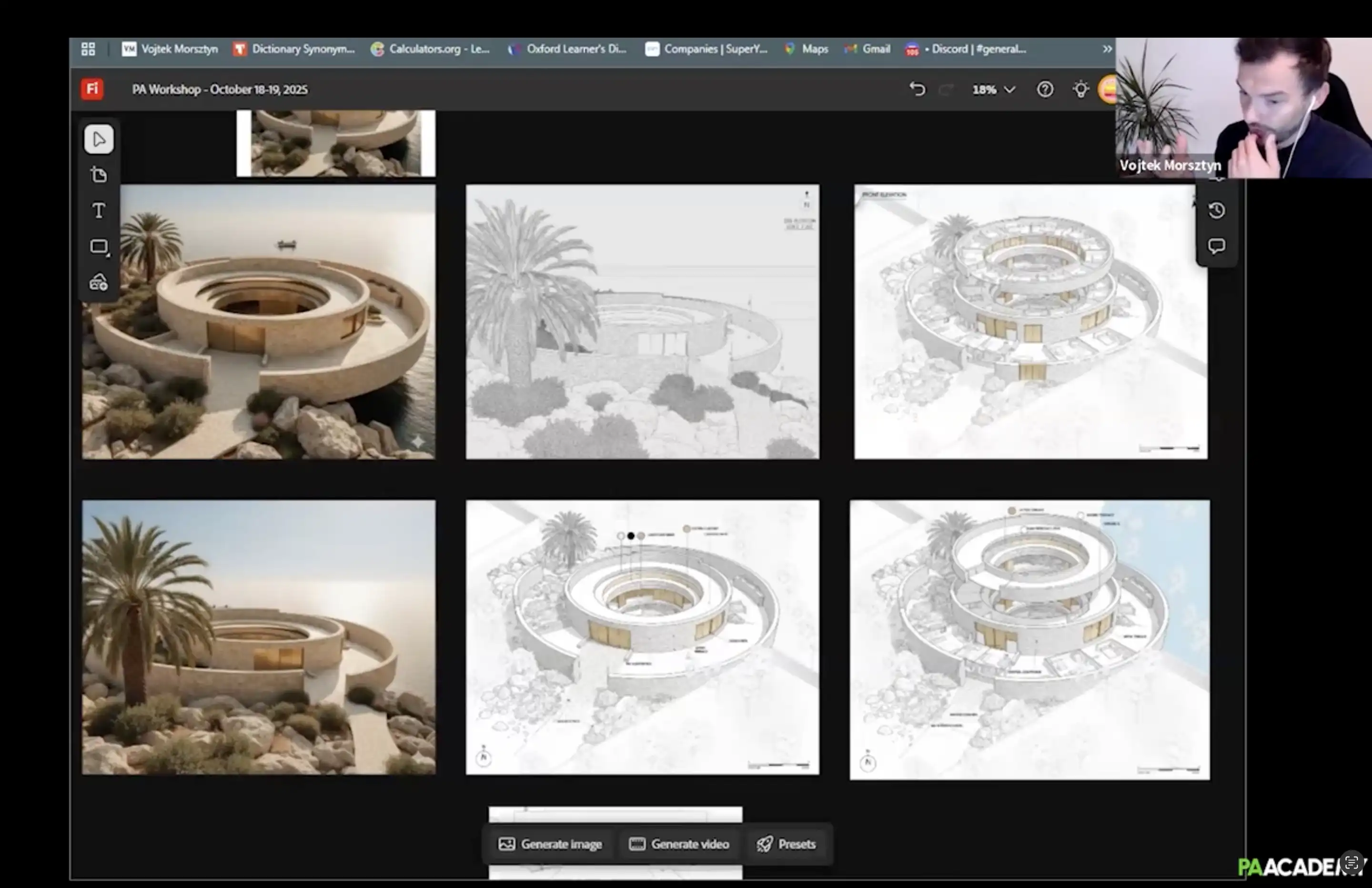Open the help question-mark icon
Screen dimensions: 1372x888
click(1045, 90)
